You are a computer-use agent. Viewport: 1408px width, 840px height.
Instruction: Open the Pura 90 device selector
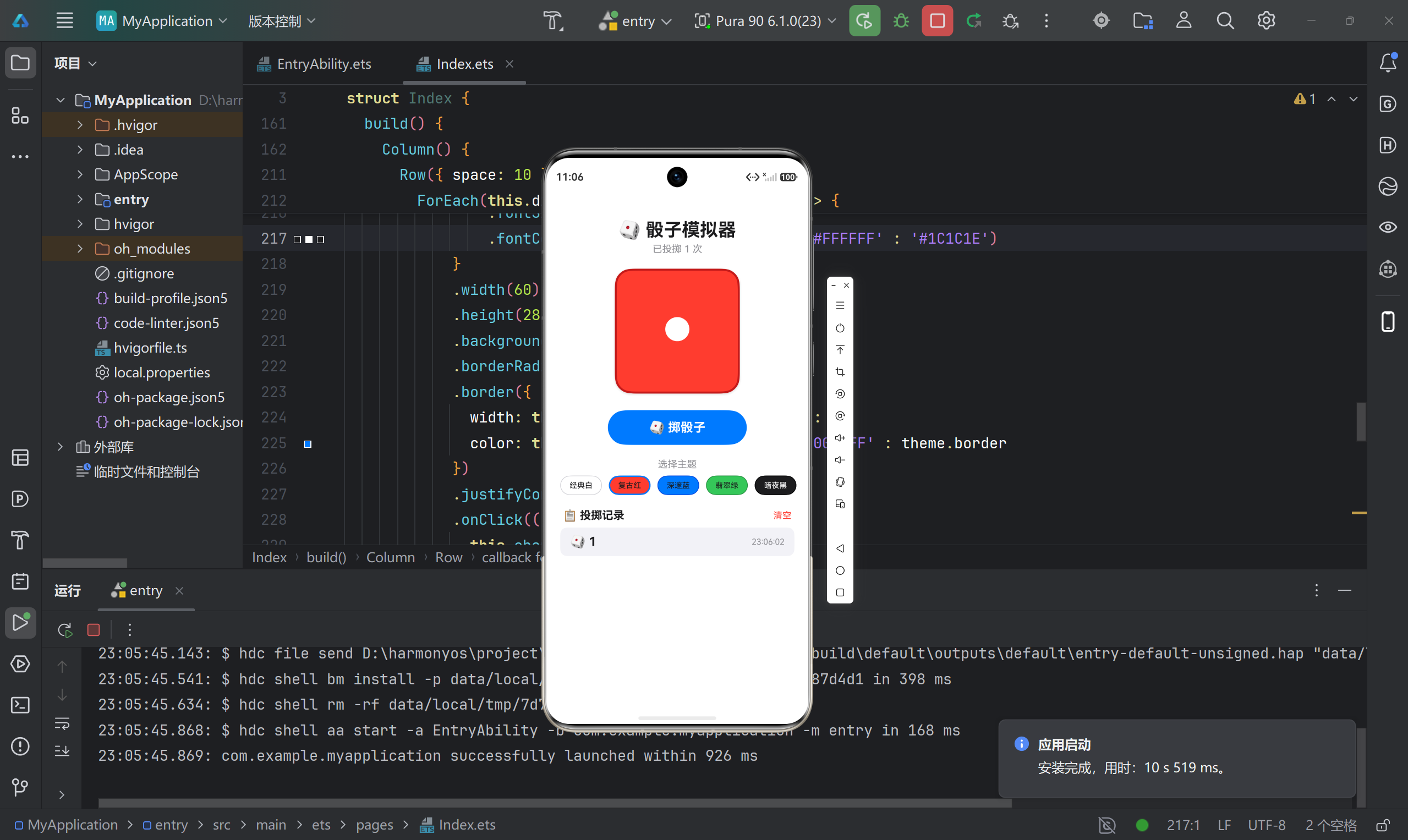pos(765,21)
